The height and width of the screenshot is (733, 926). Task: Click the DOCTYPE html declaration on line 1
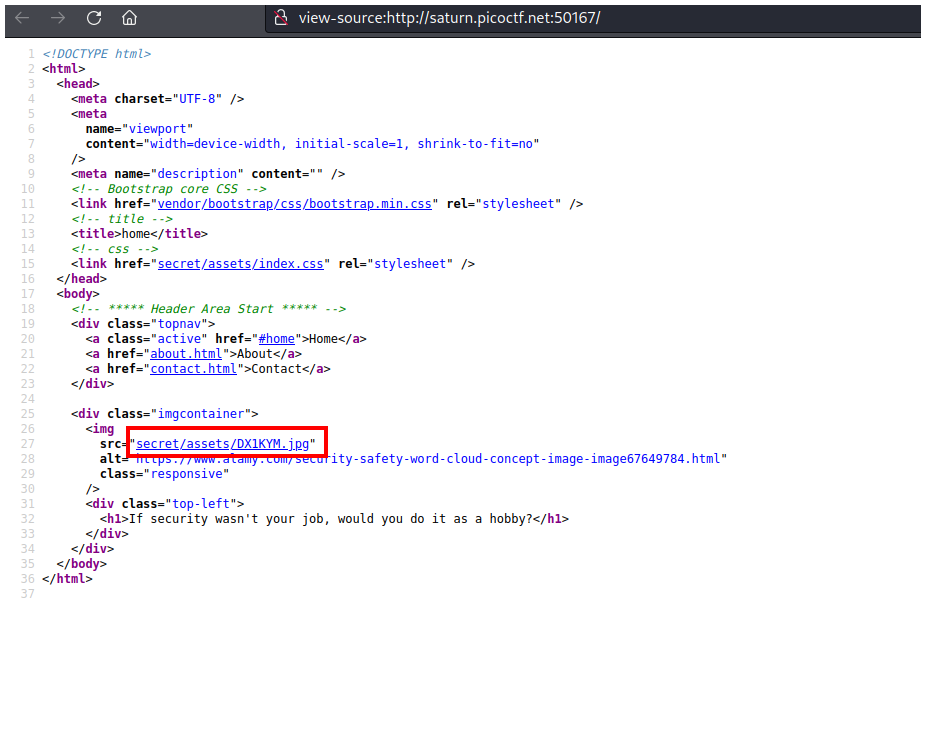click(97, 54)
